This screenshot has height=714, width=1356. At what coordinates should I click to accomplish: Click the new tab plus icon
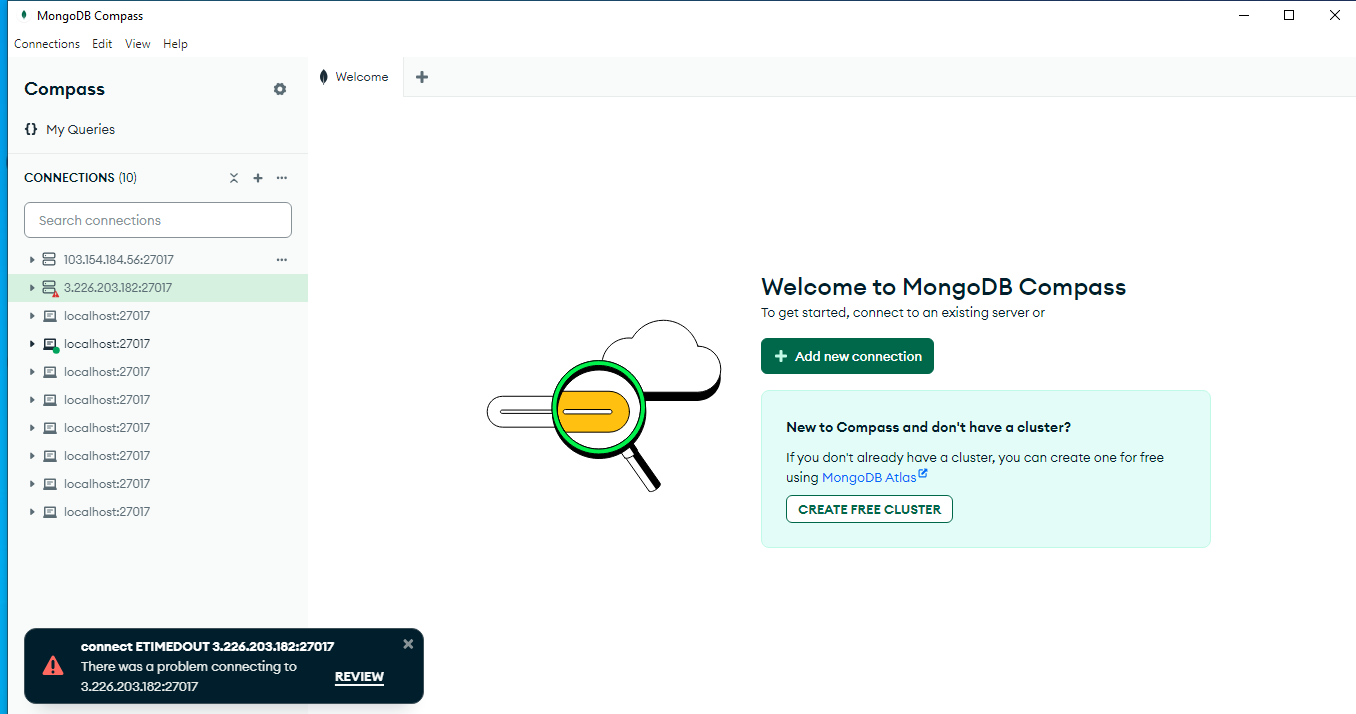(x=422, y=77)
